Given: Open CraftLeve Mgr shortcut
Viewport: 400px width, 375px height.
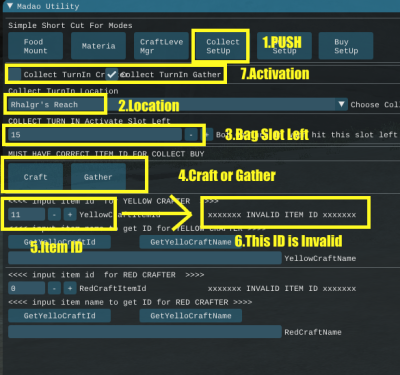Looking at the screenshot, I should [x=161, y=46].
